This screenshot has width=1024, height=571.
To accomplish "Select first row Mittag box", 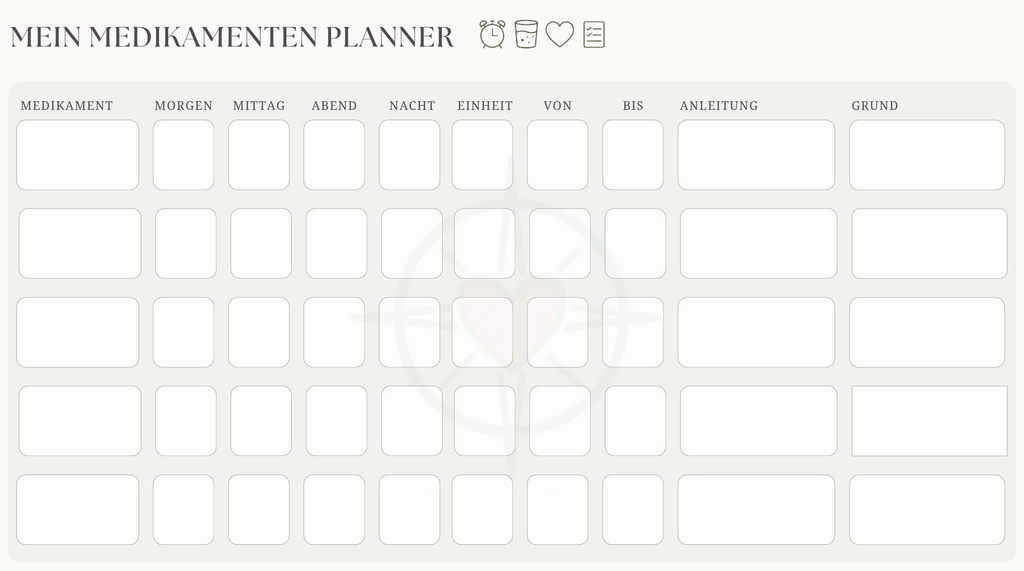I will tap(259, 155).
